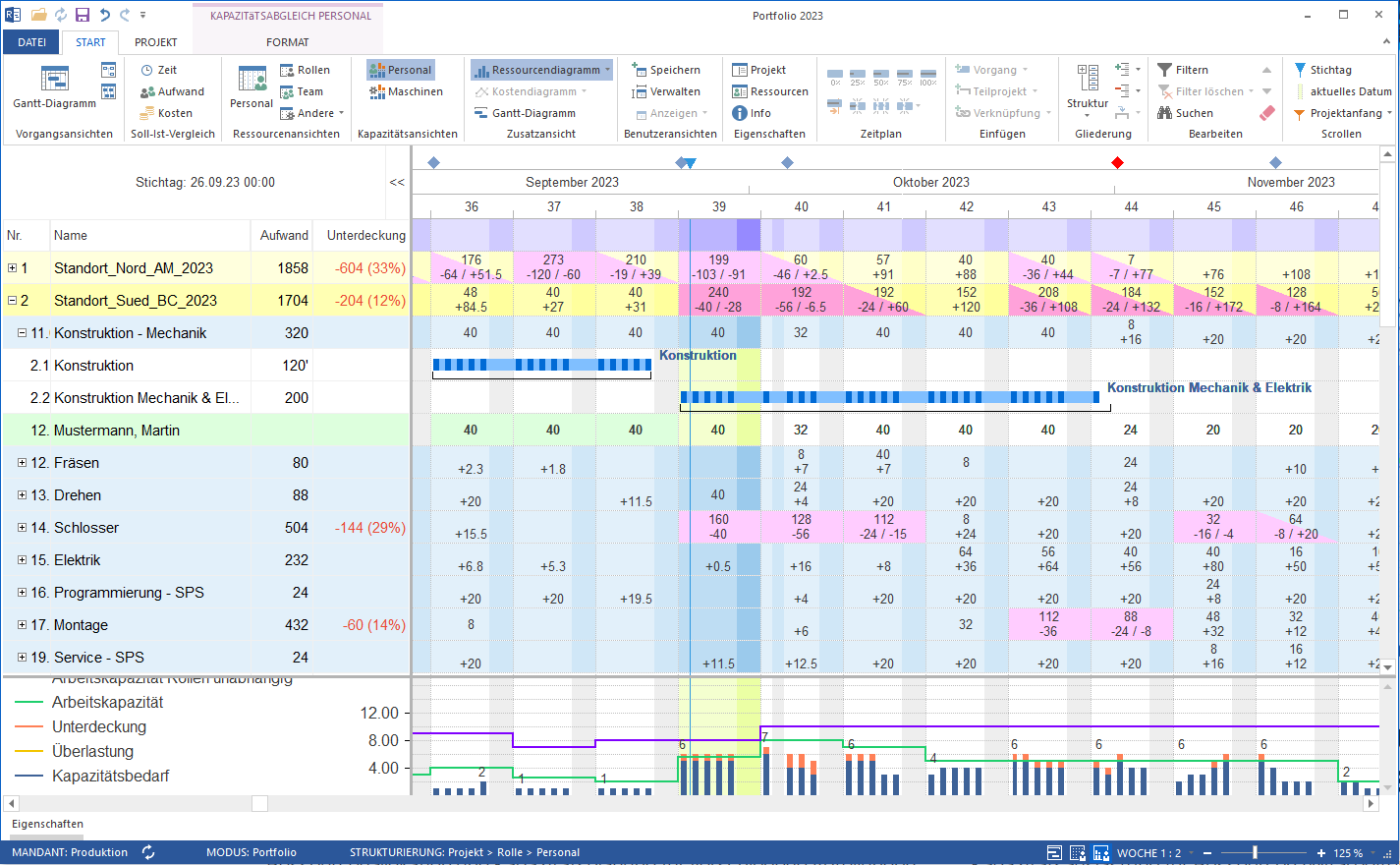The image size is (1400, 865).
Task: Open Team resource view
Action: tap(302, 91)
